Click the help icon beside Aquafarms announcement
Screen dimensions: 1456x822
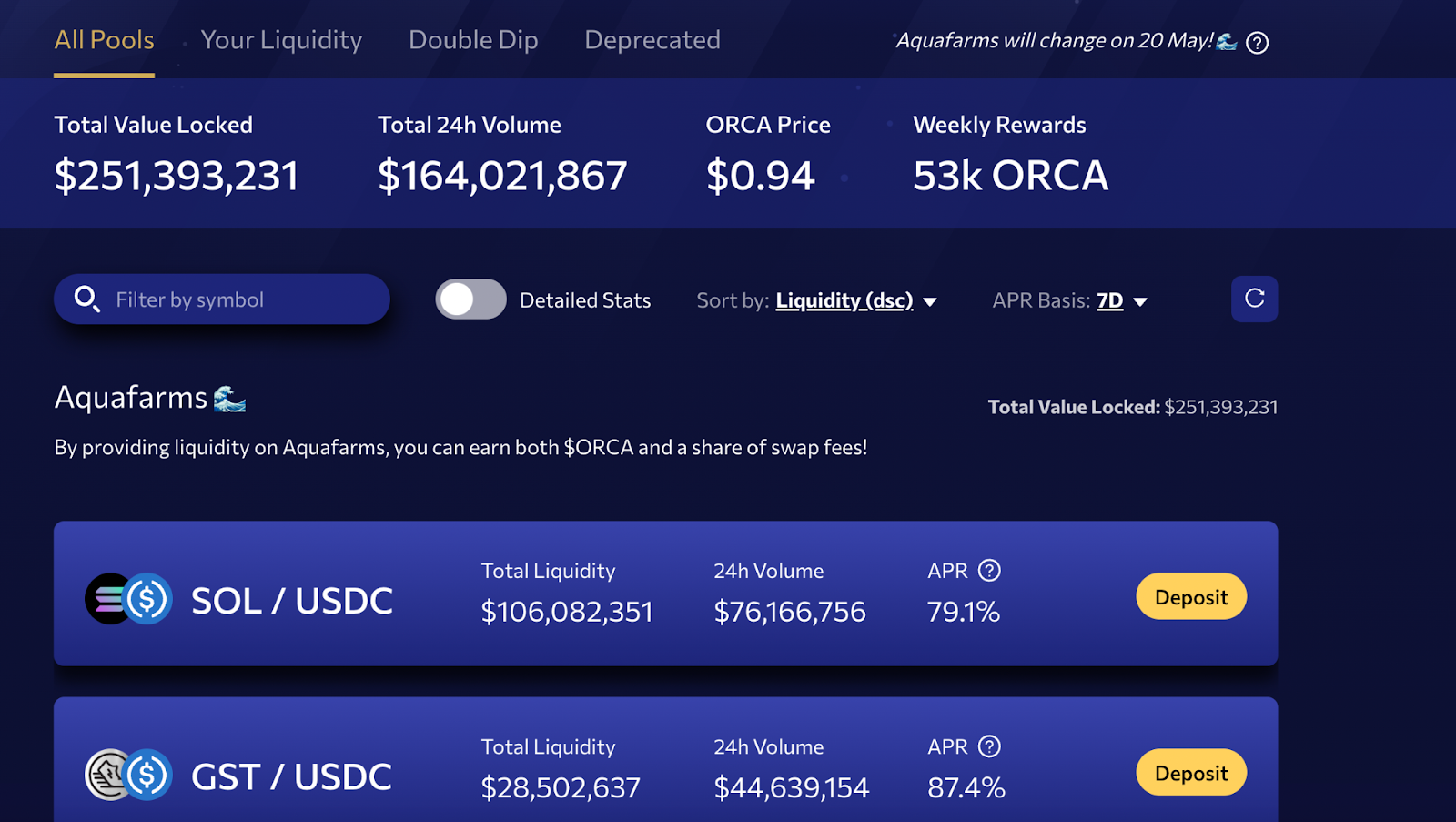(1257, 43)
